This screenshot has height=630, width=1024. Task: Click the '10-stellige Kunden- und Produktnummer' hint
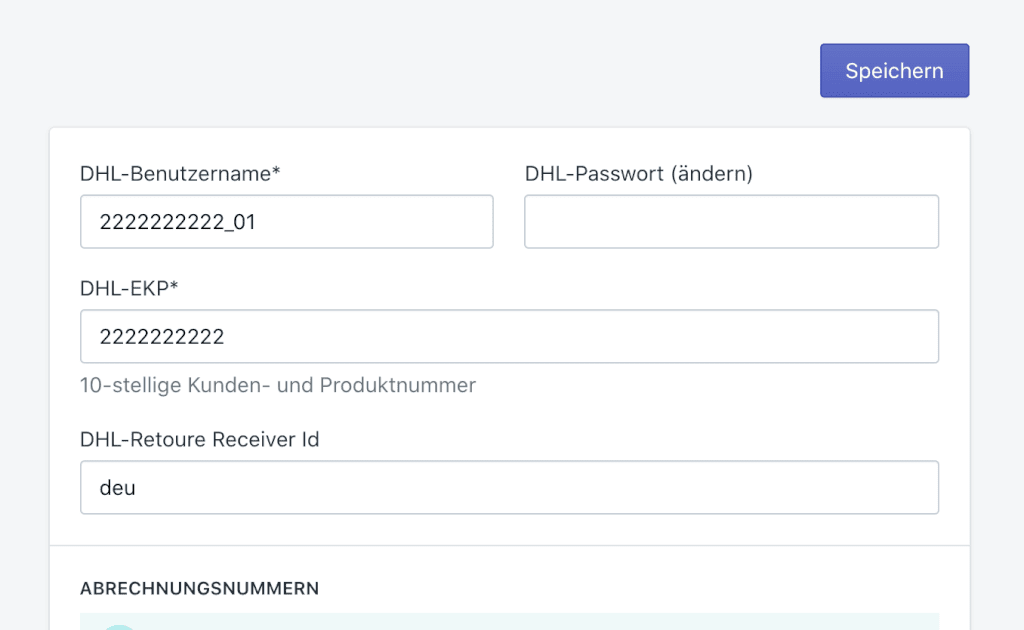[x=278, y=385]
